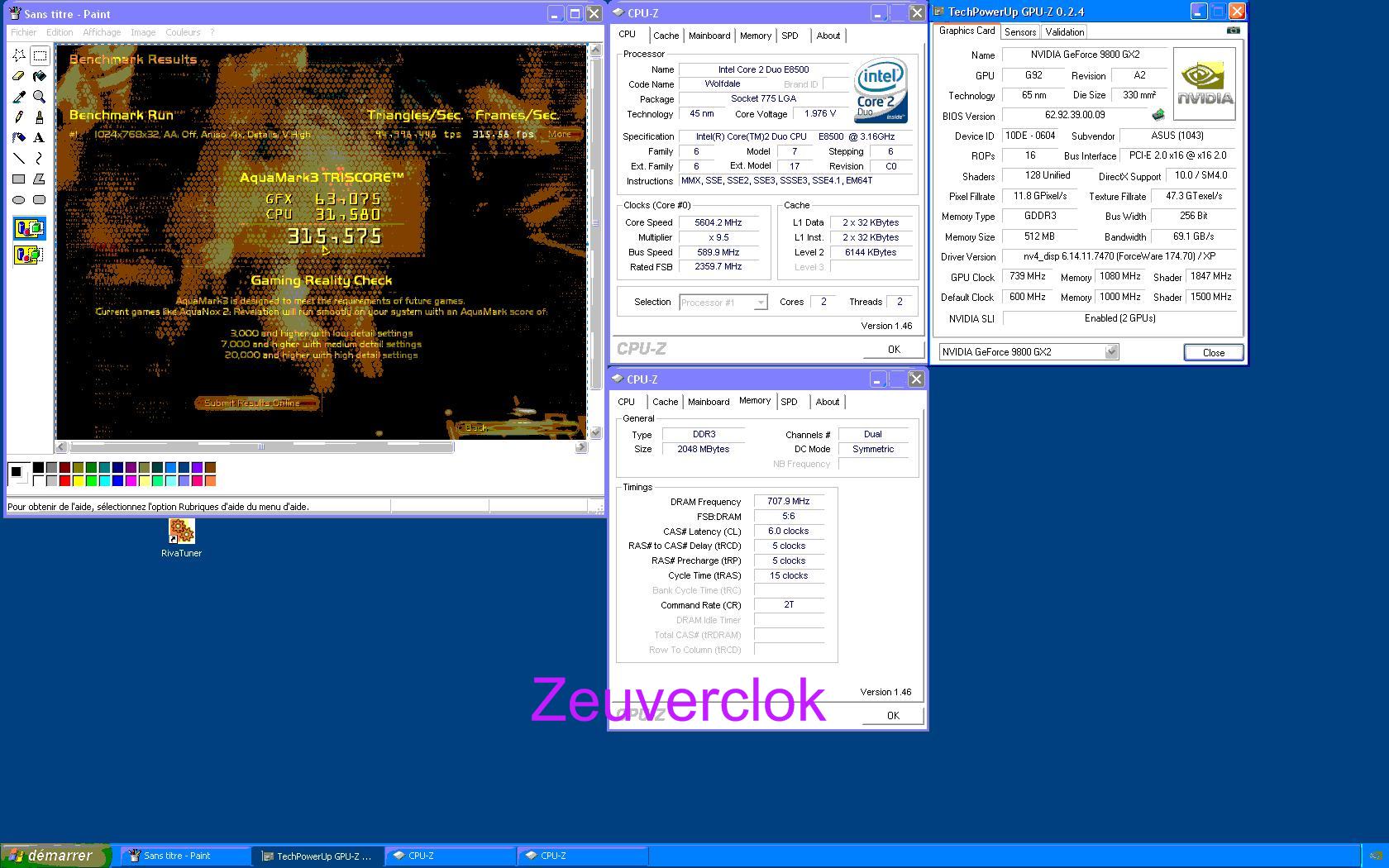Choose the Ellipse shape tool
Screen dimensions: 1389x868
(x=19, y=199)
